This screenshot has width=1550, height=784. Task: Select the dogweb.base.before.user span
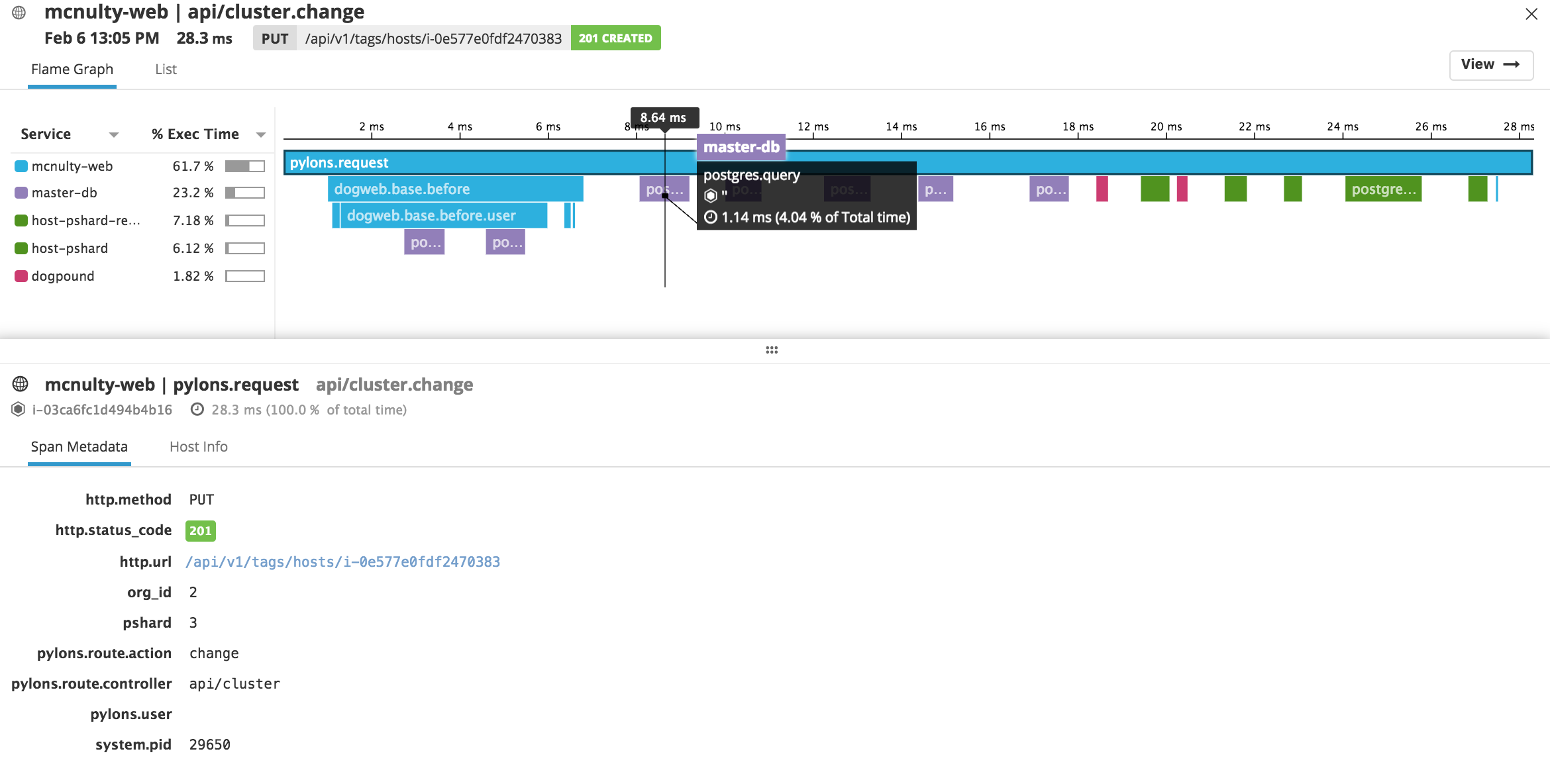[x=442, y=216]
